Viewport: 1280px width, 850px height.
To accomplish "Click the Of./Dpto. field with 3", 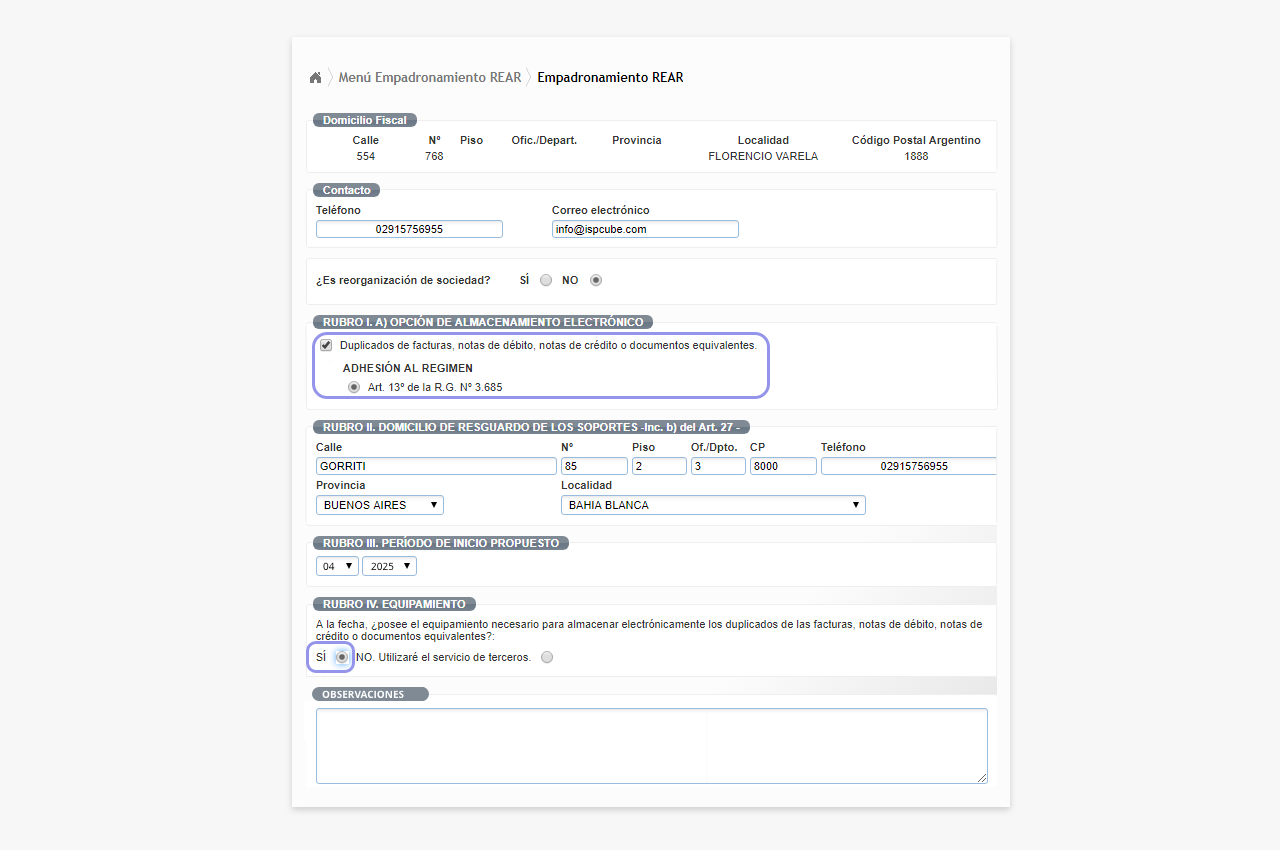I will coord(718,466).
